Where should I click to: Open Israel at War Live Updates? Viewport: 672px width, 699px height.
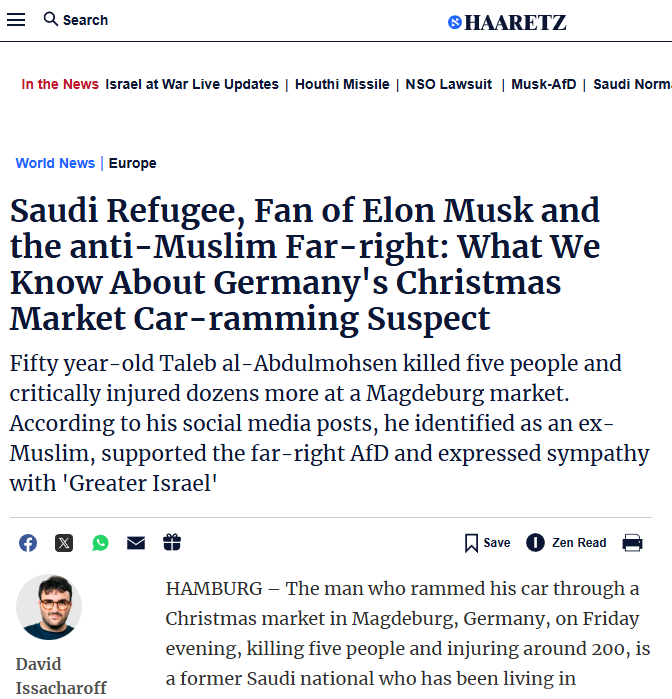point(192,85)
